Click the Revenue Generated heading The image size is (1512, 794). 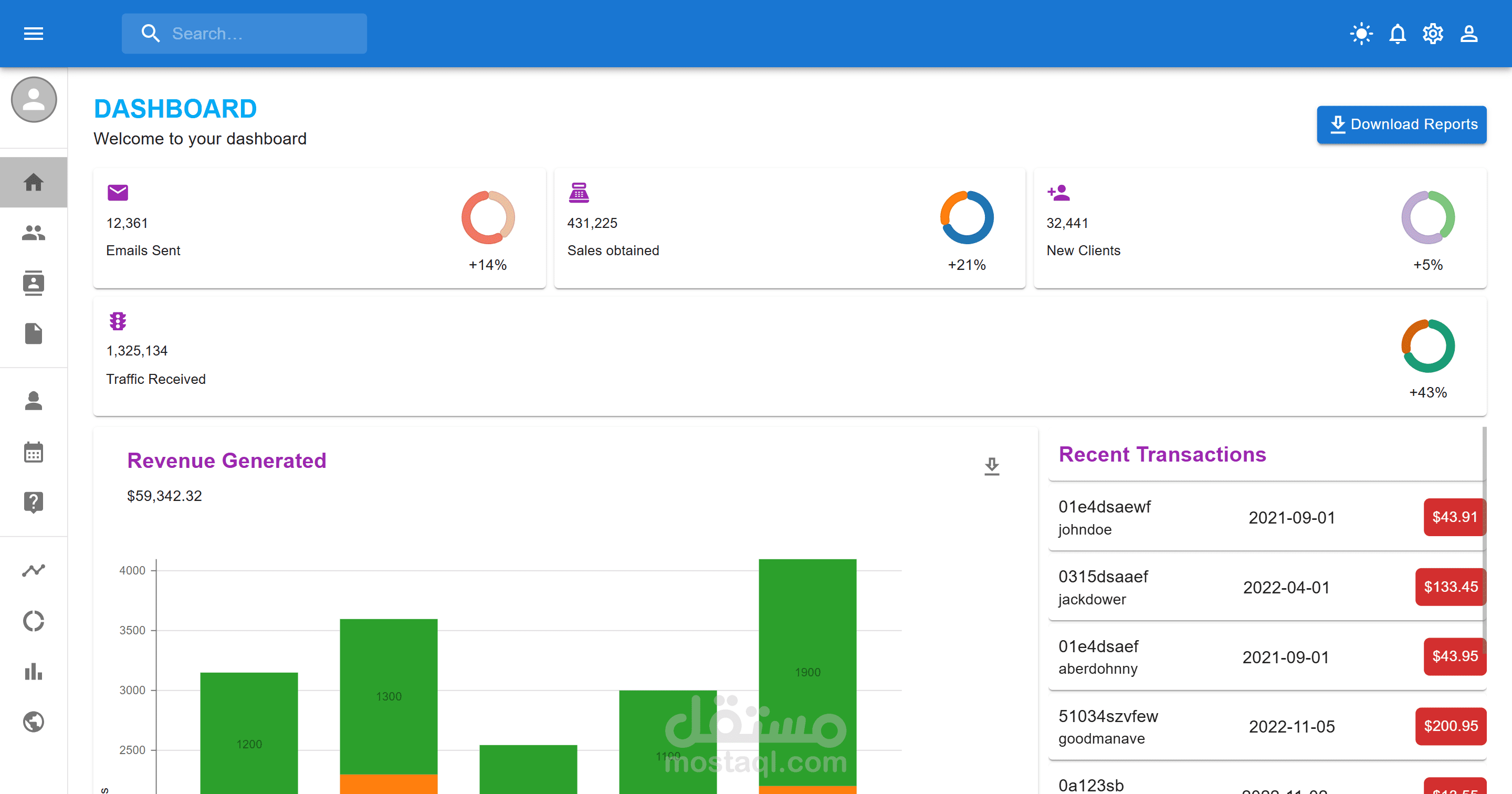(x=227, y=461)
